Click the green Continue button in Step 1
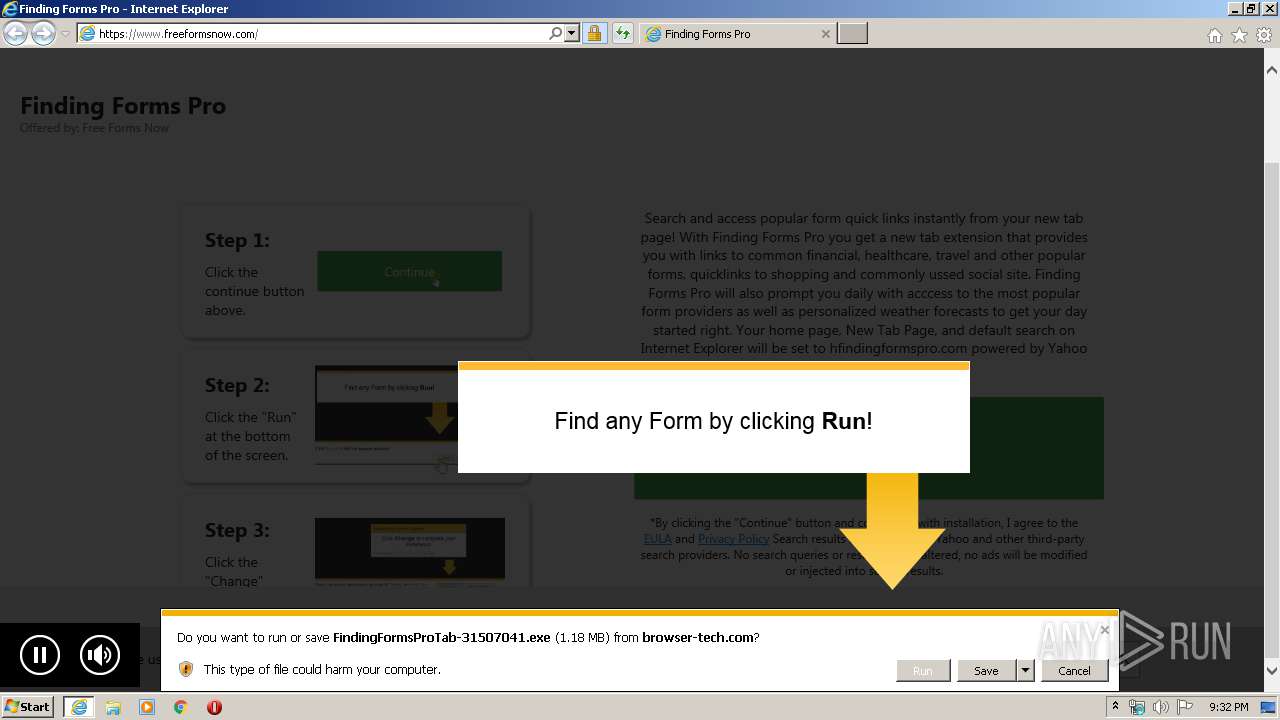 coord(410,272)
